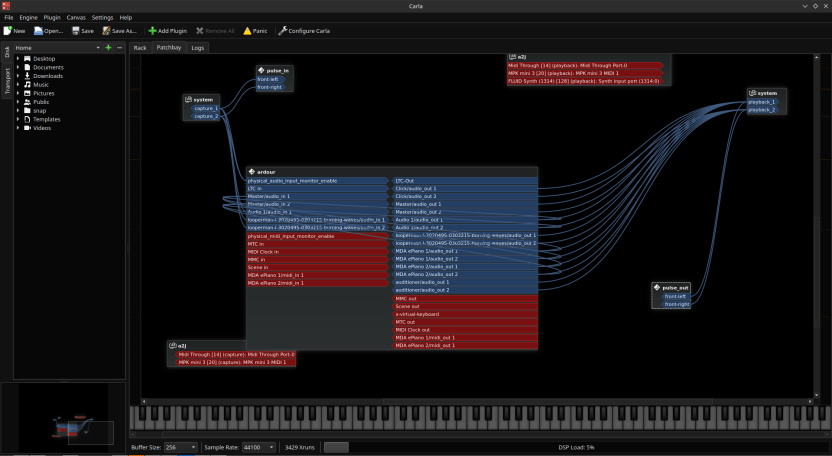
Task: Expand the Downloads tree item
Action: [x=18, y=76]
